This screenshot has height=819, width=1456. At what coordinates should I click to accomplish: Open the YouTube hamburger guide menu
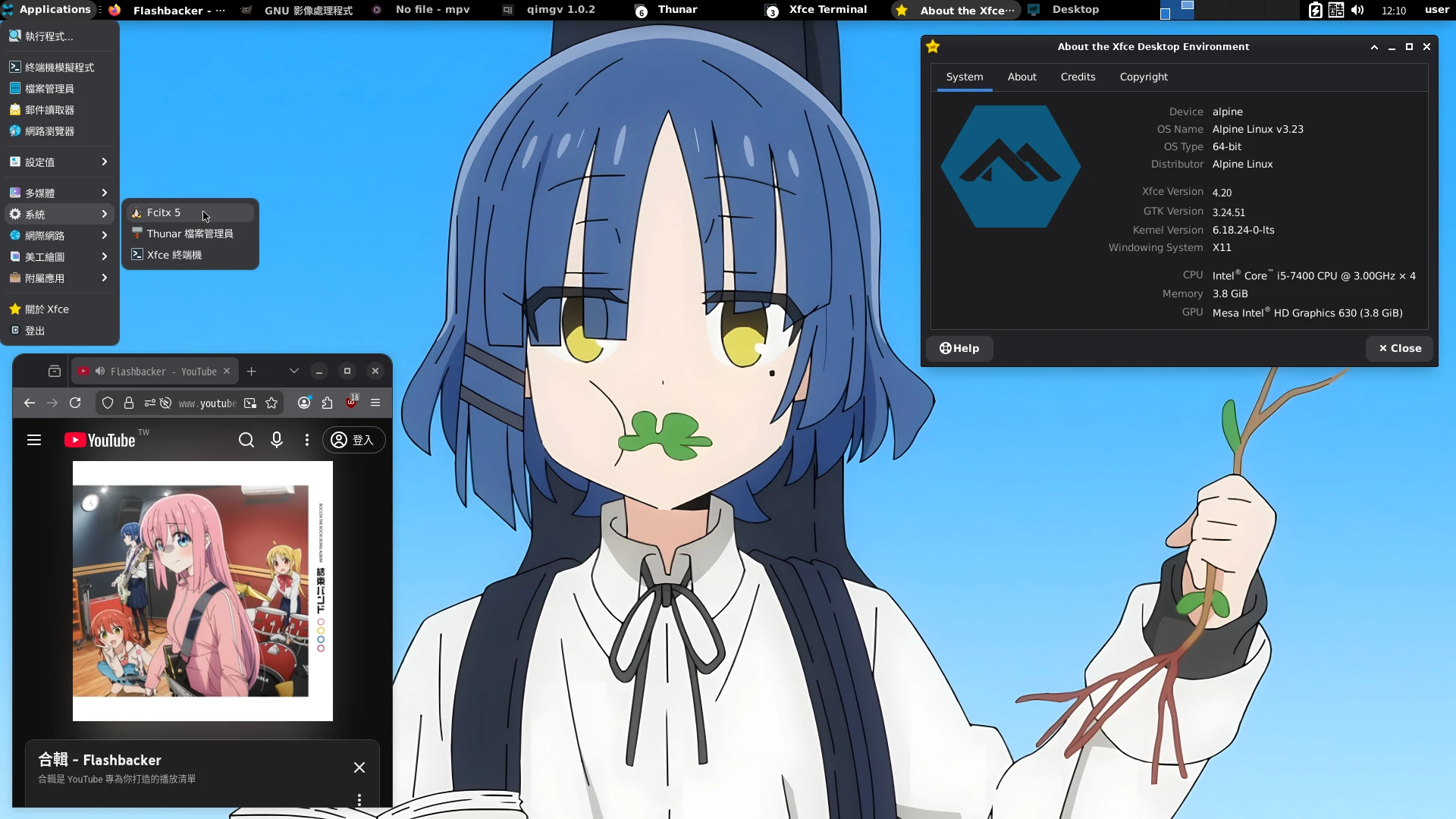coord(34,440)
